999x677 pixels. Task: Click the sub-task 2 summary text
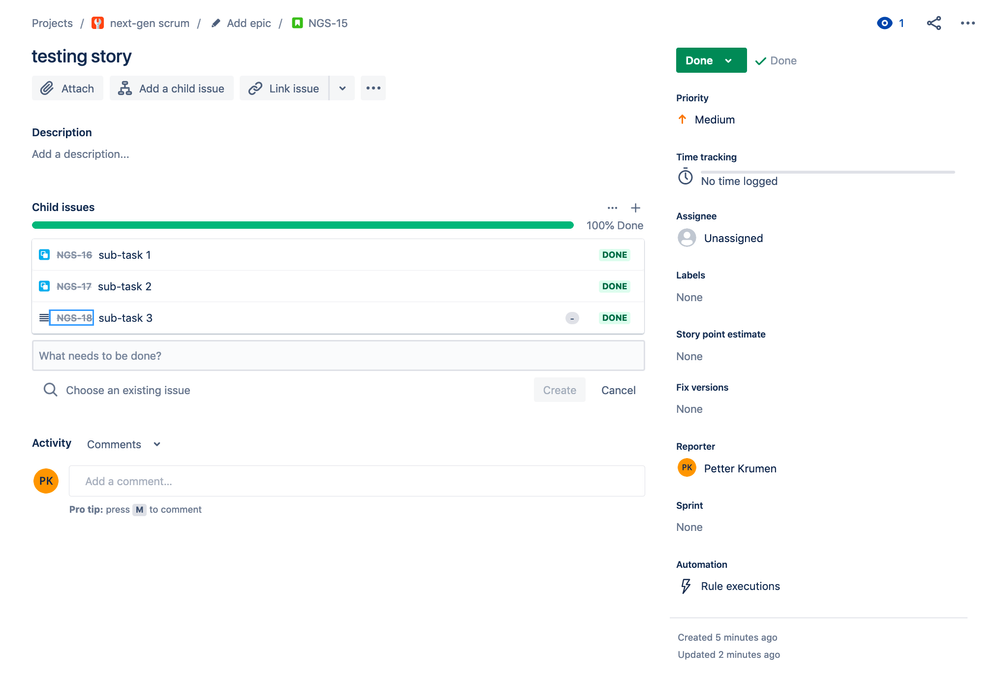click(125, 287)
